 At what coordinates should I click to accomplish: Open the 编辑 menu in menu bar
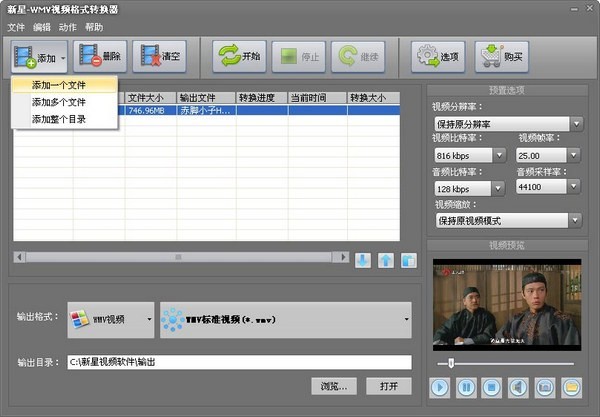click(42, 27)
